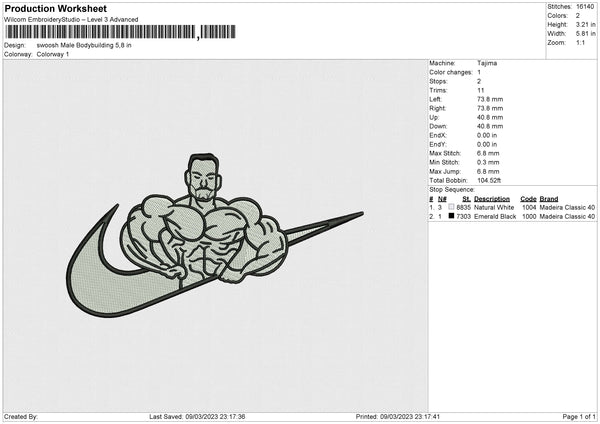This screenshot has height=424, width=600.
Task: Click code 1004 in stop sequence
Action: coord(529,207)
